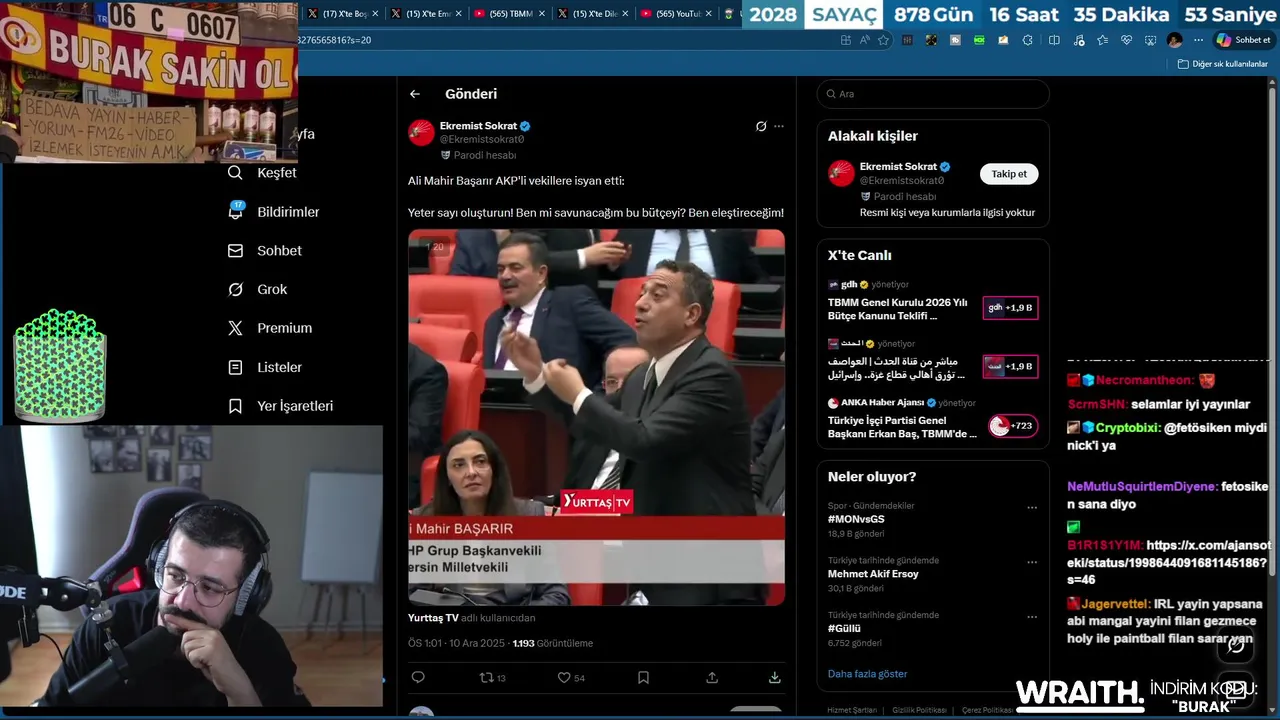This screenshot has width=1280, height=720.
Task: Click the share icon under post
Action: 712,677
